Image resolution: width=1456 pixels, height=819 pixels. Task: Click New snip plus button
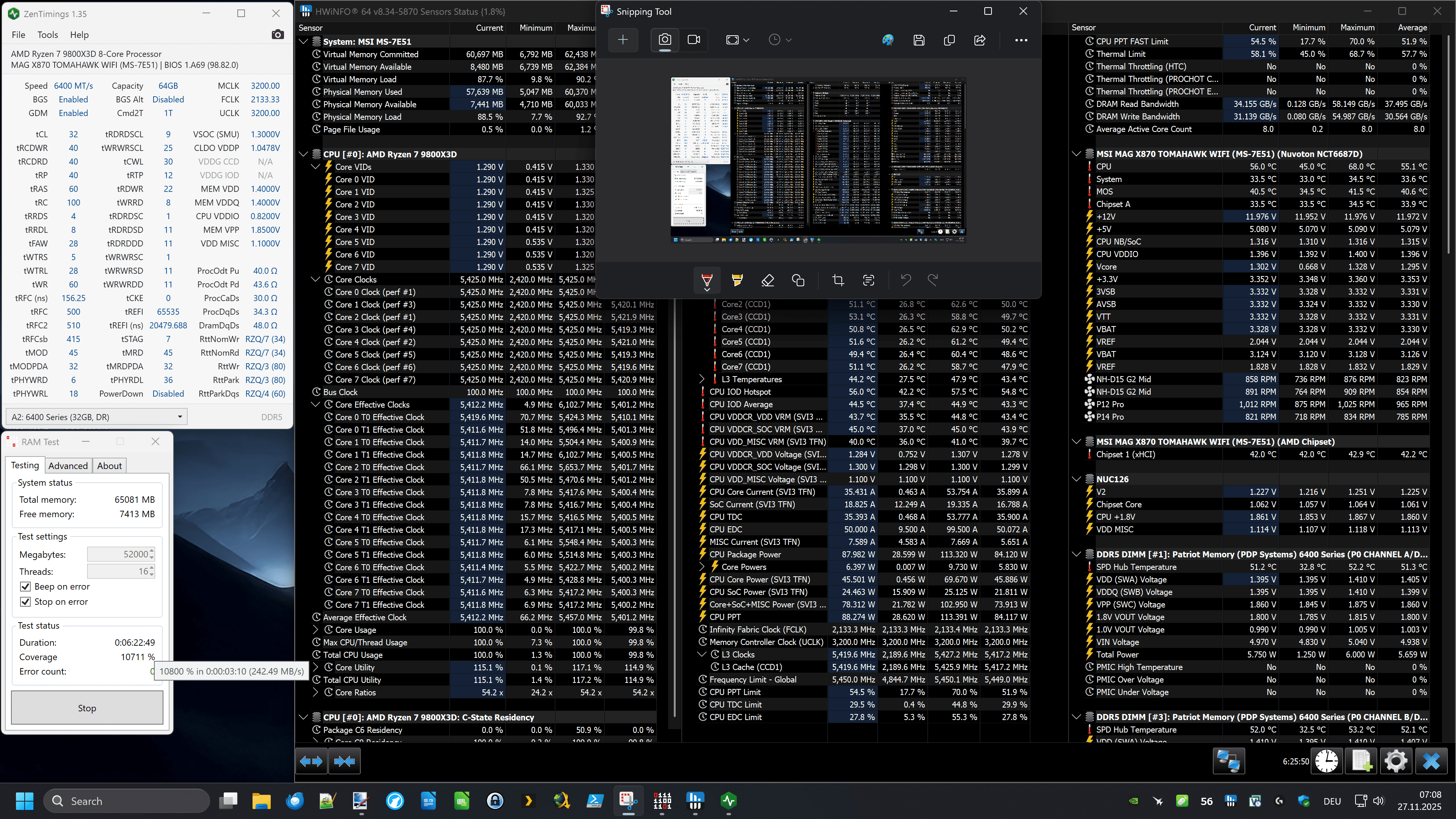623,39
